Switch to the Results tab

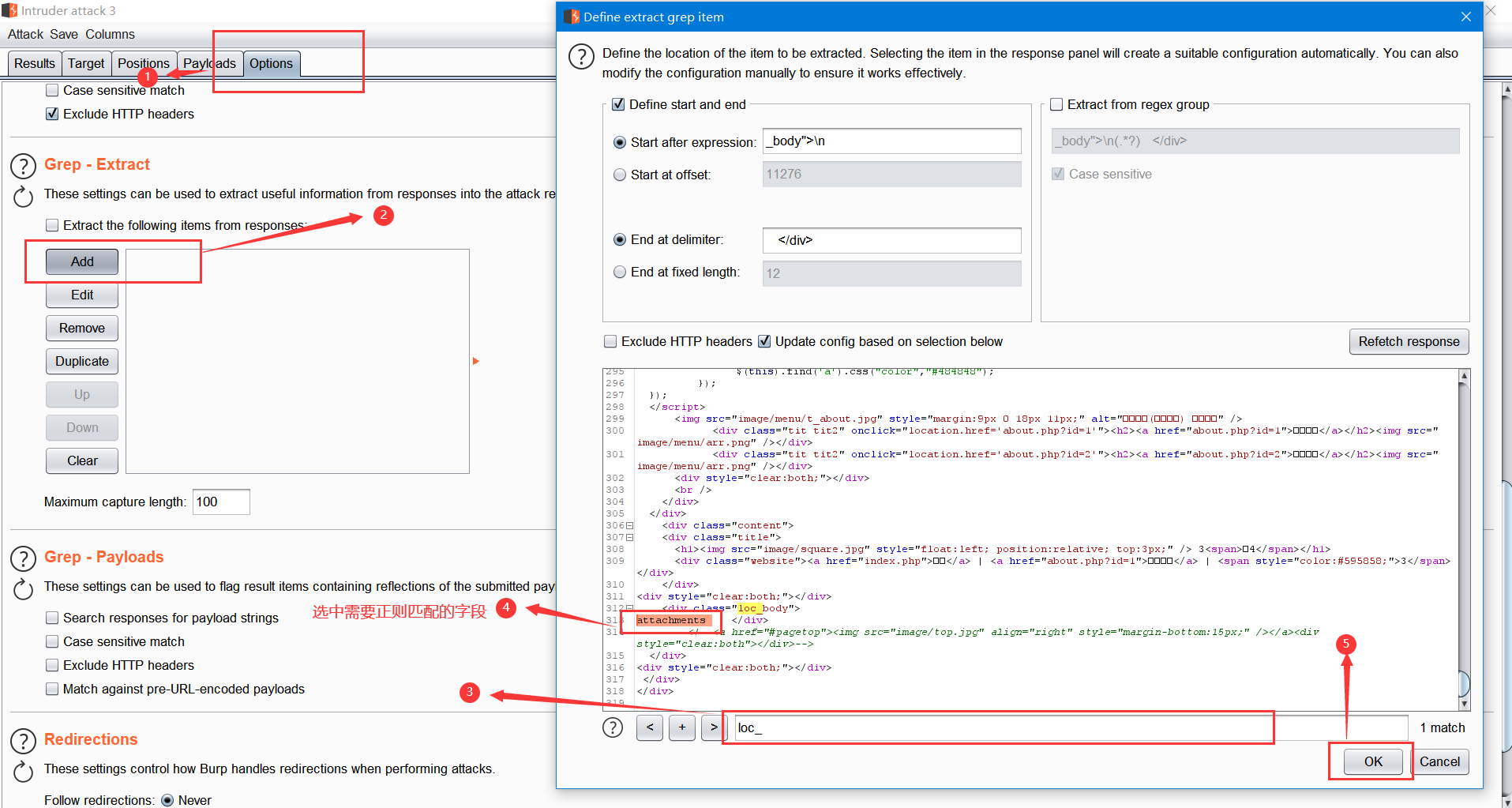click(35, 63)
